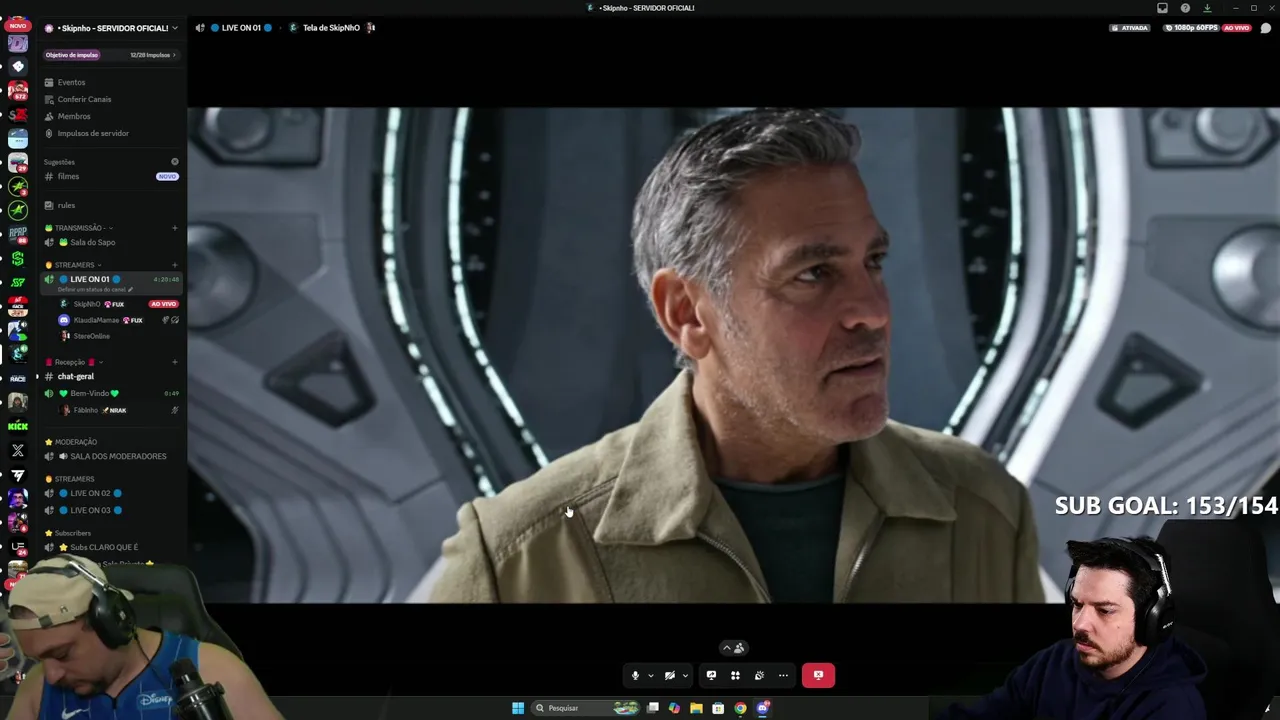Mute the microphone in call controls
The width and height of the screenshot is (1280, 720).
[x=635, y=675]
